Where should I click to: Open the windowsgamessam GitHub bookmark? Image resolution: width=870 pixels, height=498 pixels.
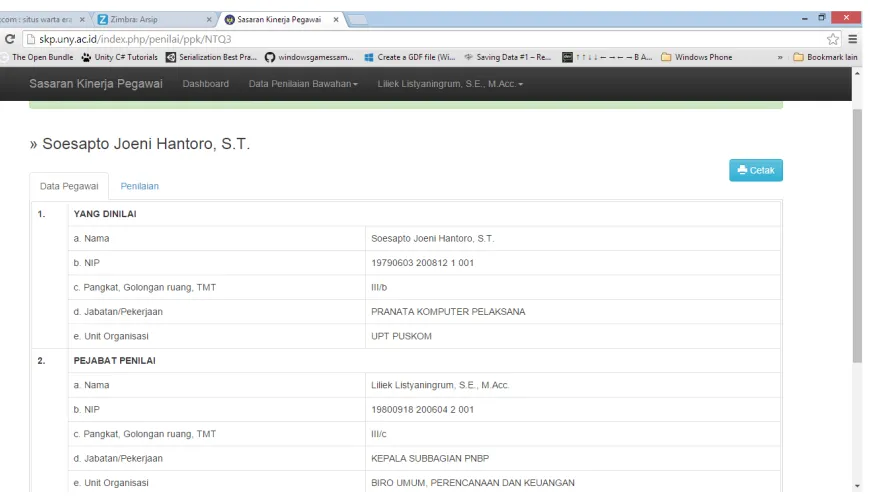coord(309,57)
